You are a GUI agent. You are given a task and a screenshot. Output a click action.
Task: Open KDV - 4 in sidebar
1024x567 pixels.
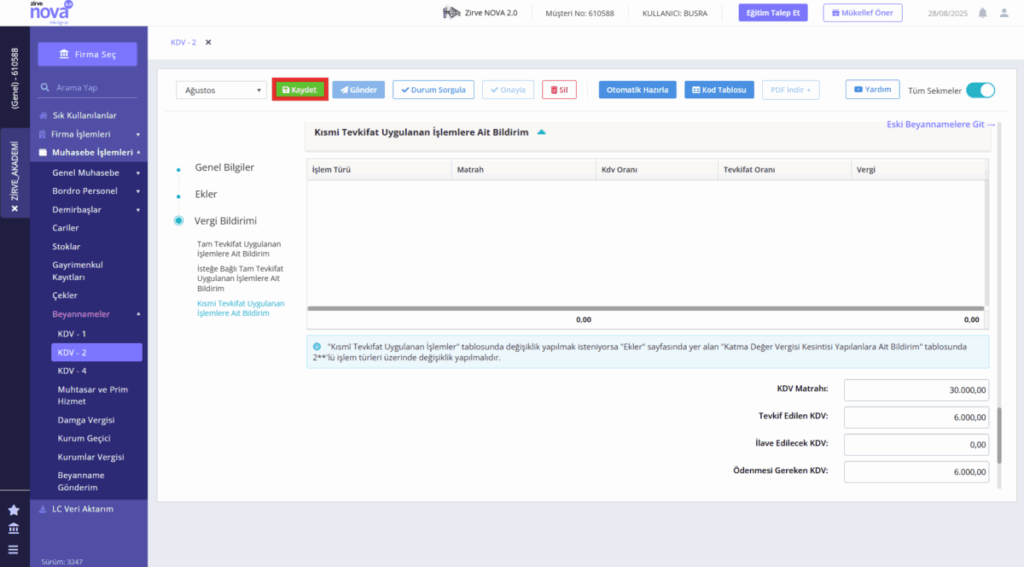click(x=72, y=371)
